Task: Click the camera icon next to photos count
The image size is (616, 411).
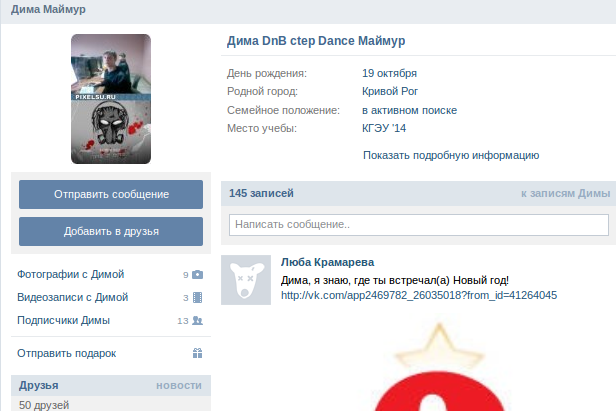Action: (198, 274)
